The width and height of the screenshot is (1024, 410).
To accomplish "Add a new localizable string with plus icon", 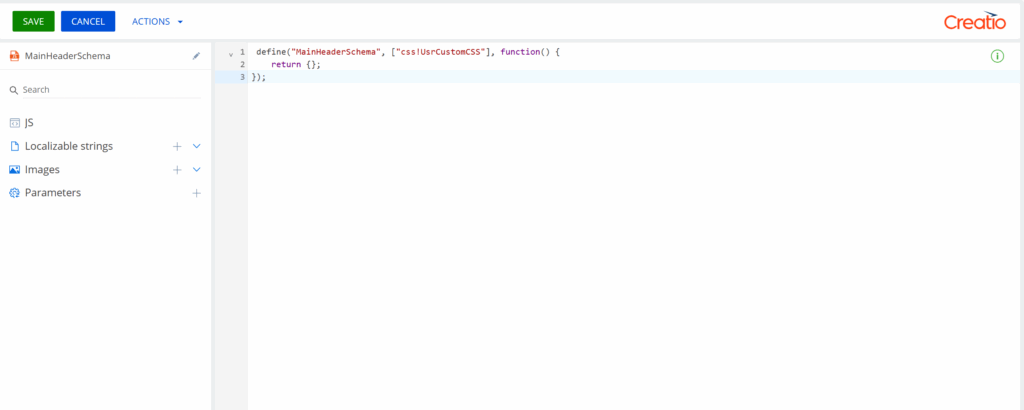I will click(177, 146).
